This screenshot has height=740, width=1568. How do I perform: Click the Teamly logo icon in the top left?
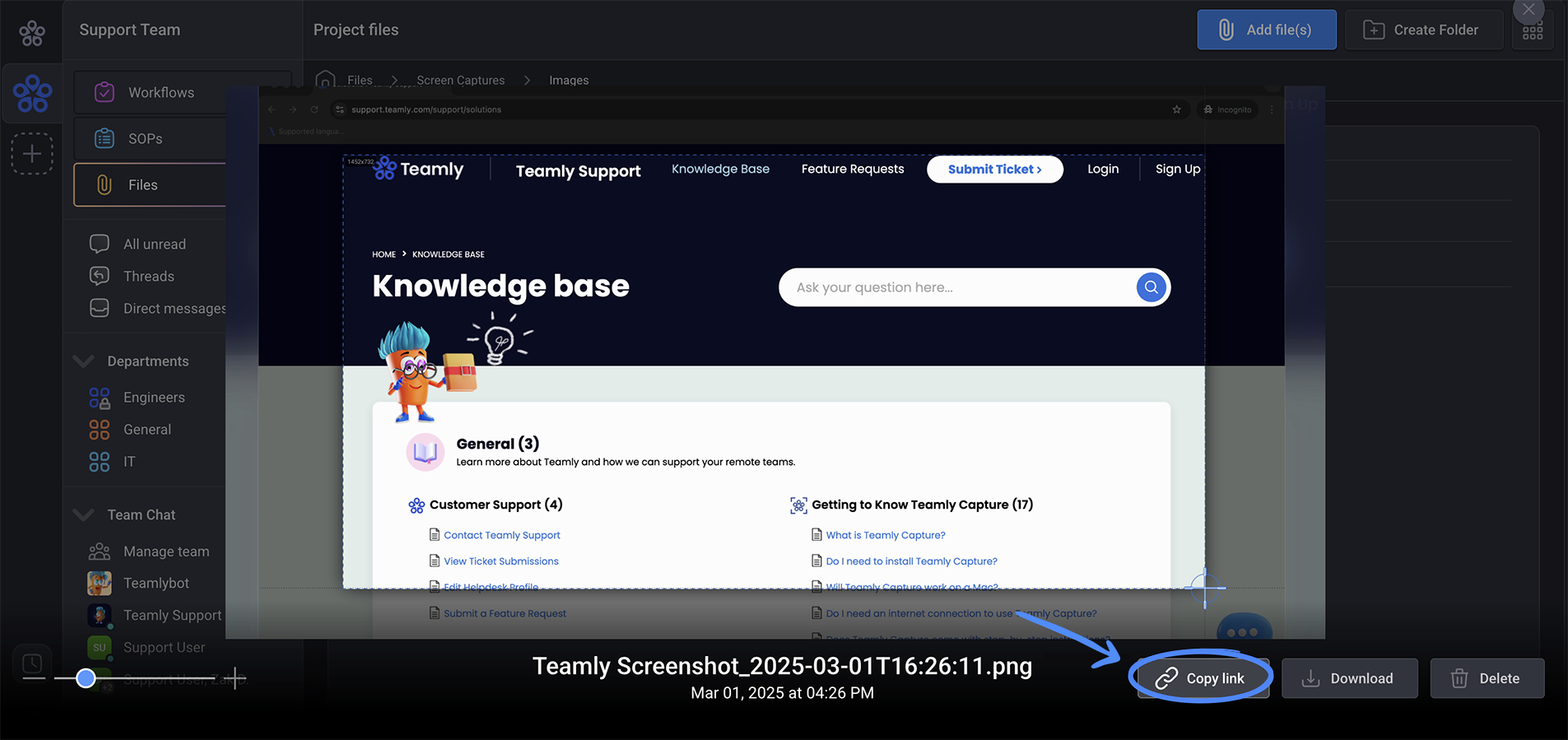[32, 33]
